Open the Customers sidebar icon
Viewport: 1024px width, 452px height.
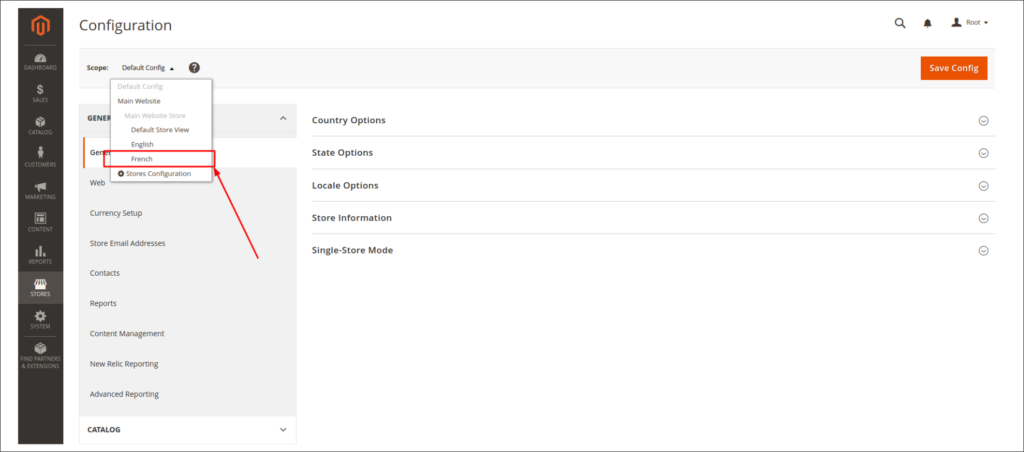40,157
